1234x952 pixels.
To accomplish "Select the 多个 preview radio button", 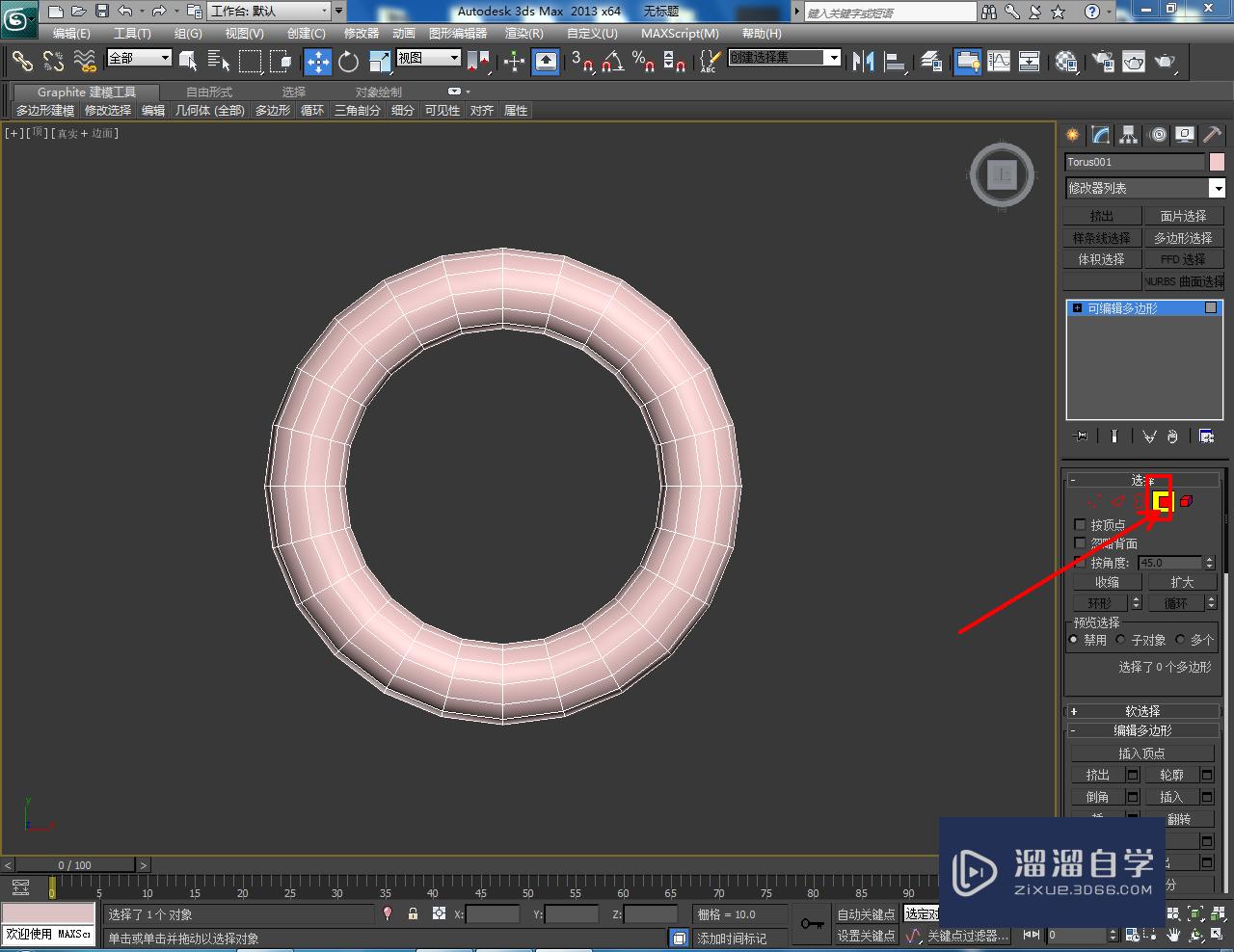I will pyautogui.click(x=1180, y=640).
